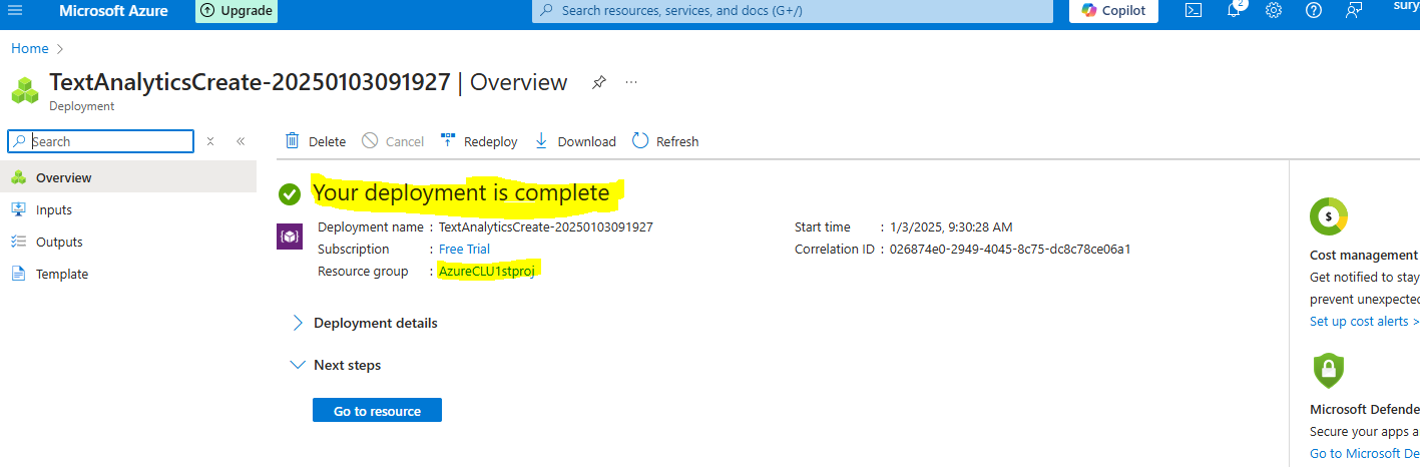
Task: Open Cloud Shell icon
Action: 1193,11
